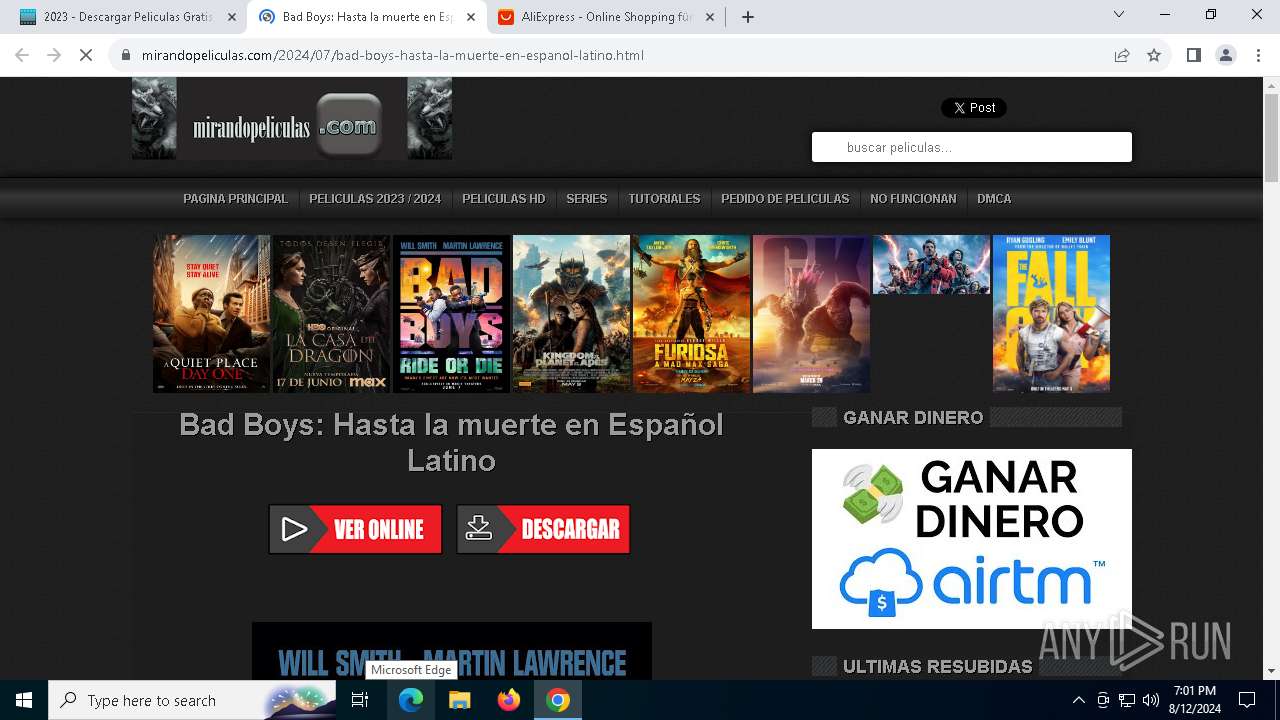Open TUTORIALES menu item
1280x720 pixels.
click(x=664, y=199)
